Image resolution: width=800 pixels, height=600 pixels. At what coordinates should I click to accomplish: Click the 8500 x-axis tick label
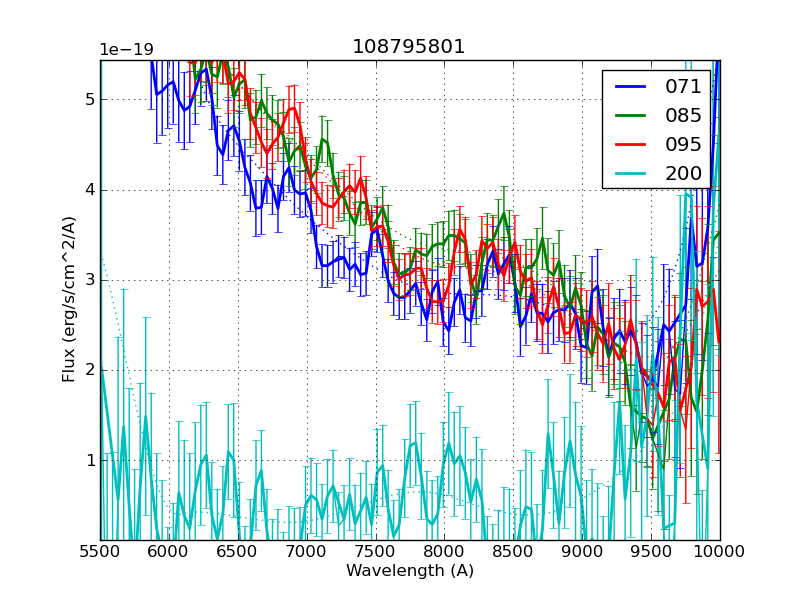tap(514, 551)
